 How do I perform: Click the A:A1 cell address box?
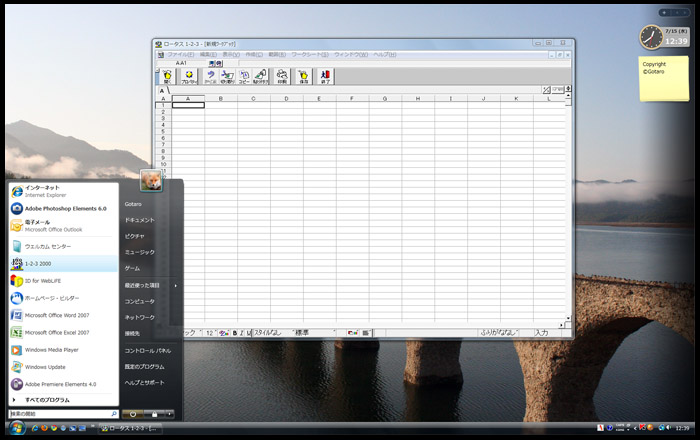click(182, 63)
